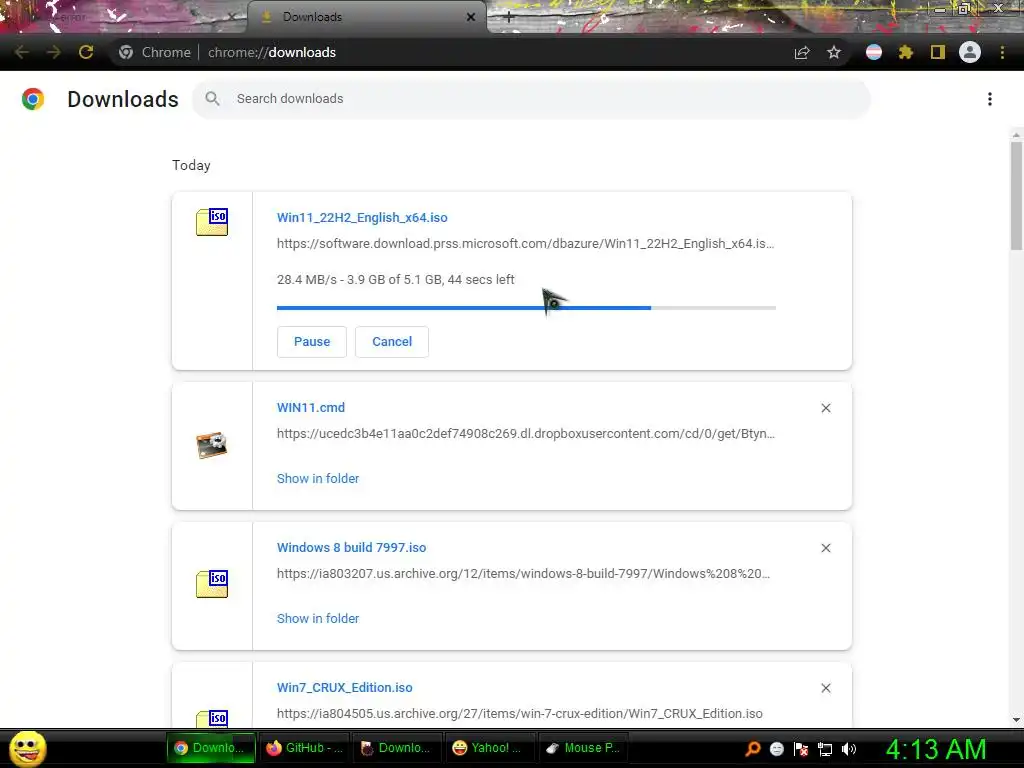Click the ISO icon for Win11_22H2_English_x64.iso
The width and height of the screenshot is (1024, 768).
(x=212, y=222)
